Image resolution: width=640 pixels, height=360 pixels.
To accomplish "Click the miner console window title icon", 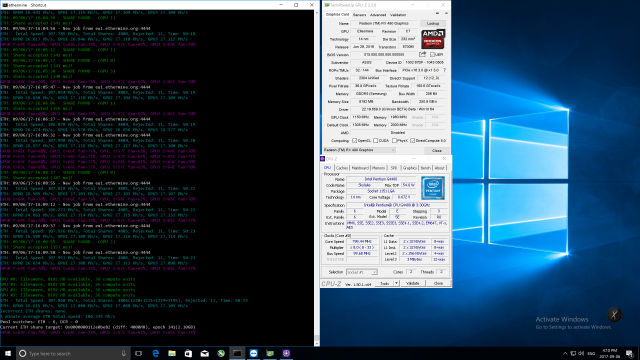I will tap(5, 5).
